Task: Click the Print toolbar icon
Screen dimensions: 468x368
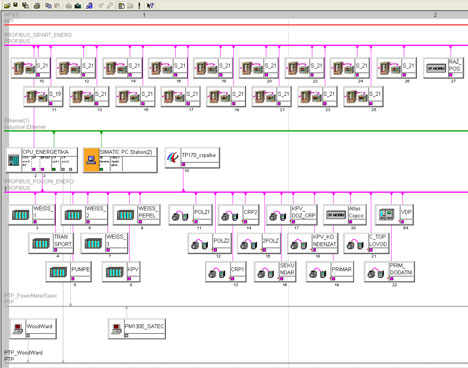Action: coord(37,6)
